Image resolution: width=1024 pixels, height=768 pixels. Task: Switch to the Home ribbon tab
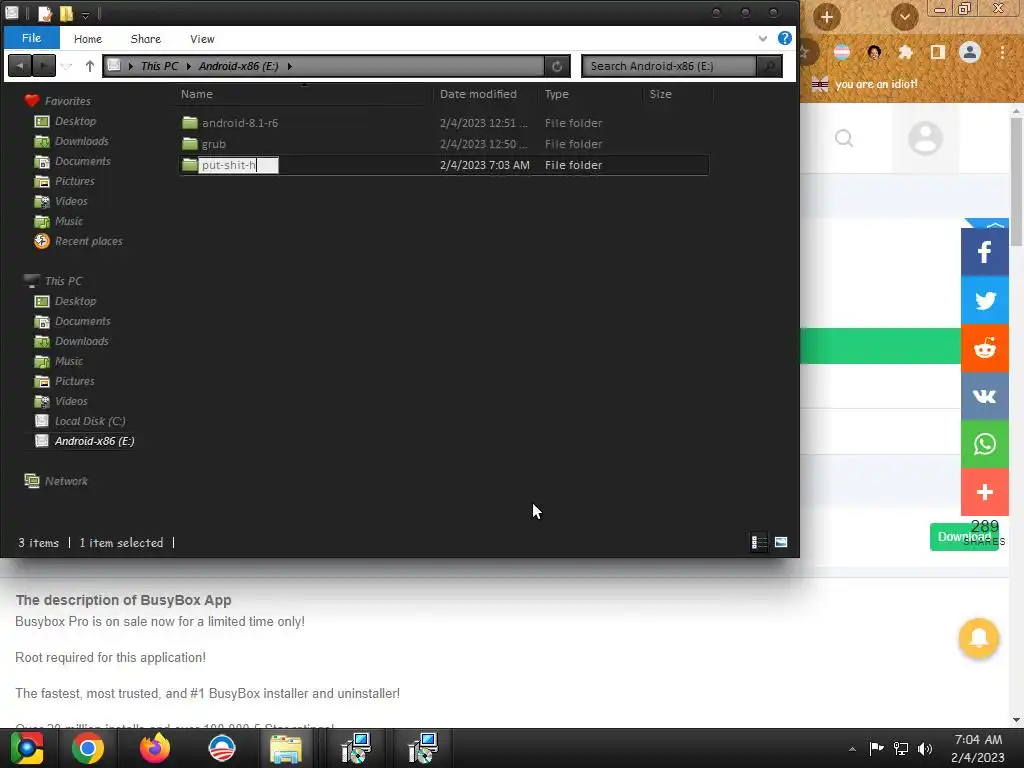tap(88, 39)
